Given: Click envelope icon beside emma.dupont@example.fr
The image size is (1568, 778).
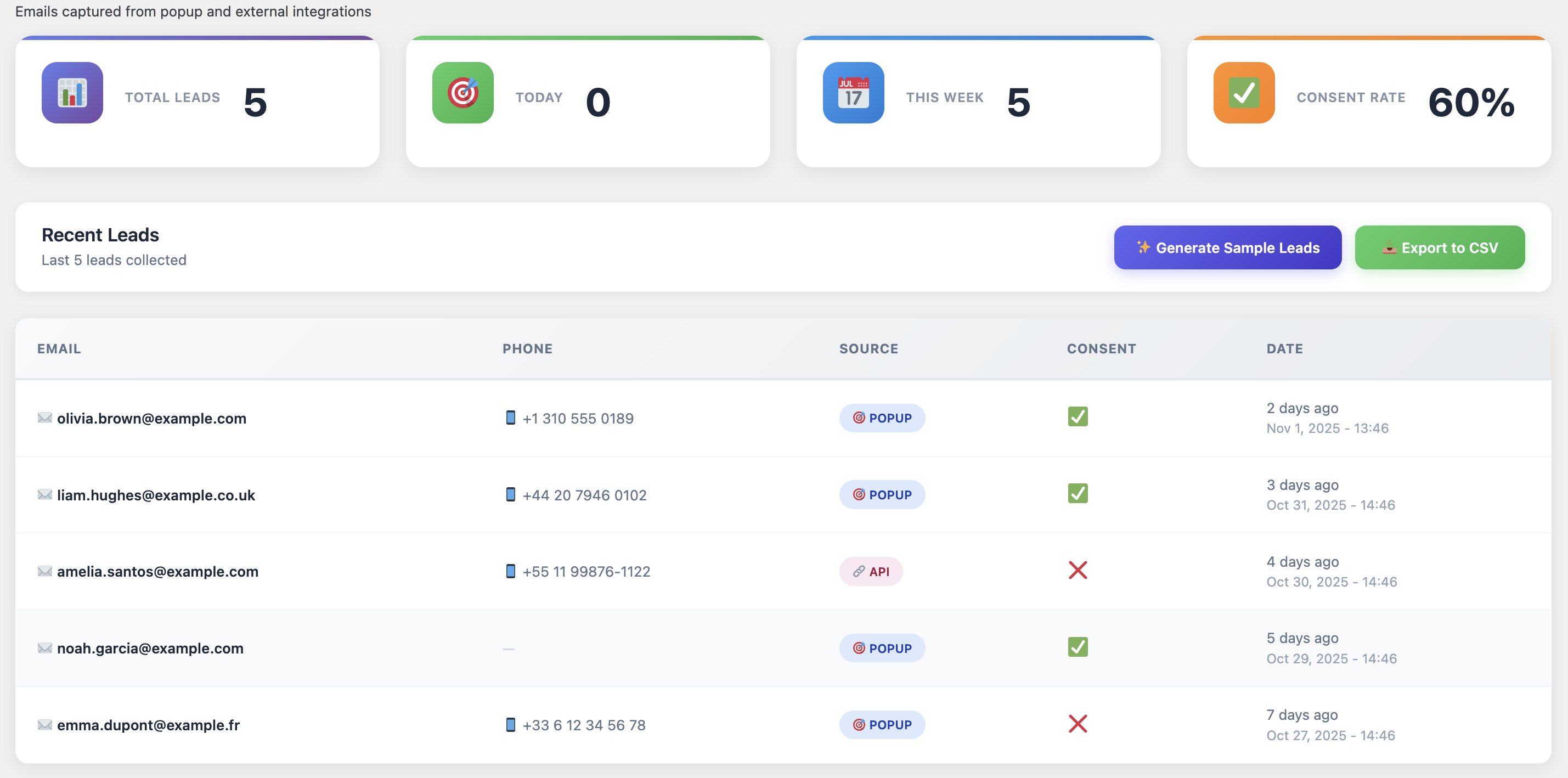Looking at the screenshot, I should click(x=44, y=724).
